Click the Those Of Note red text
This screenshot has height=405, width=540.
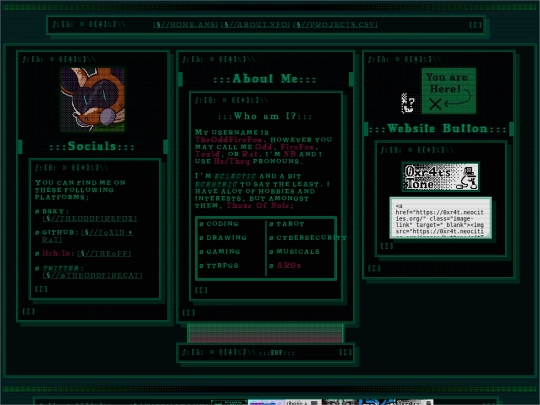(258, 206)
